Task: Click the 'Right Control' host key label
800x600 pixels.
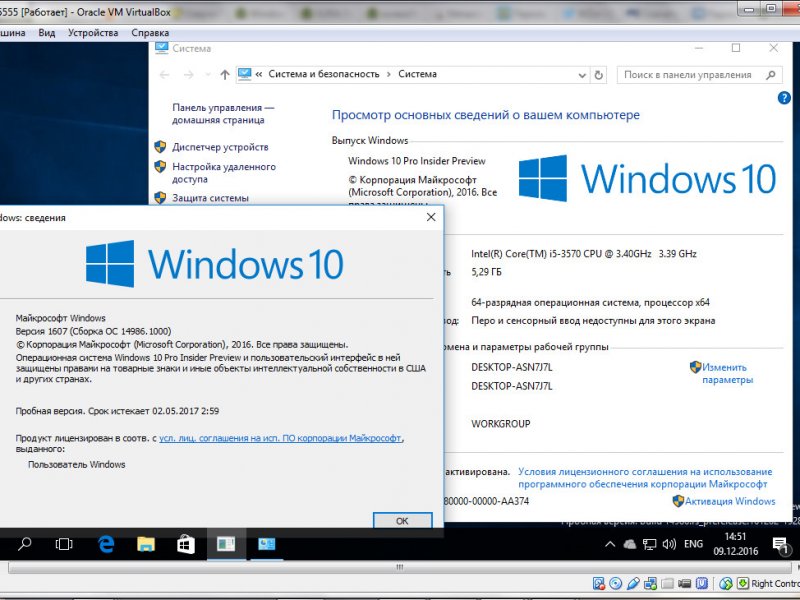Action: [776, 583]
